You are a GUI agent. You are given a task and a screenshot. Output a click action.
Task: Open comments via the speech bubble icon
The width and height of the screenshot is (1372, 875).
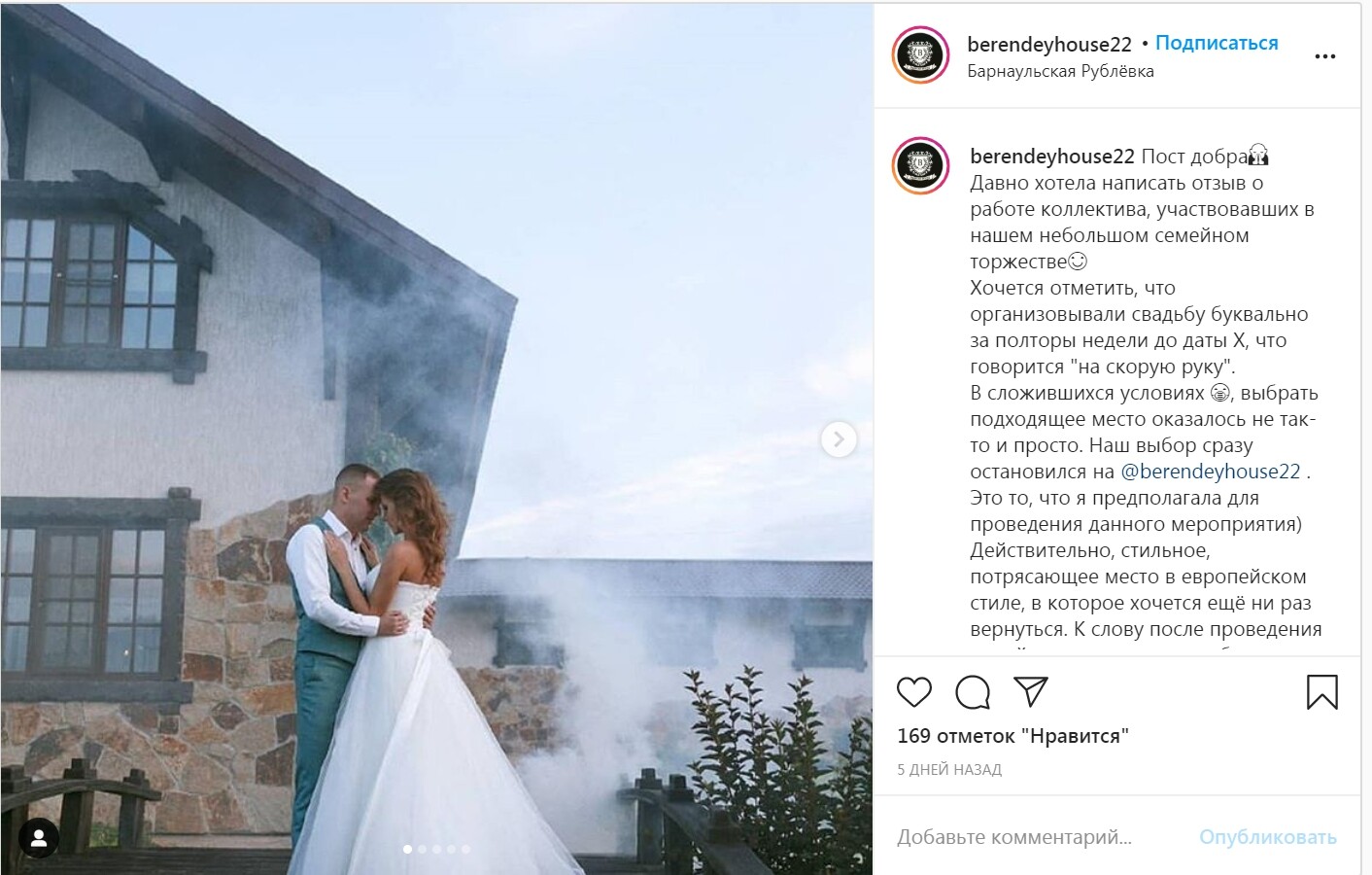click(x=973, y=692)
